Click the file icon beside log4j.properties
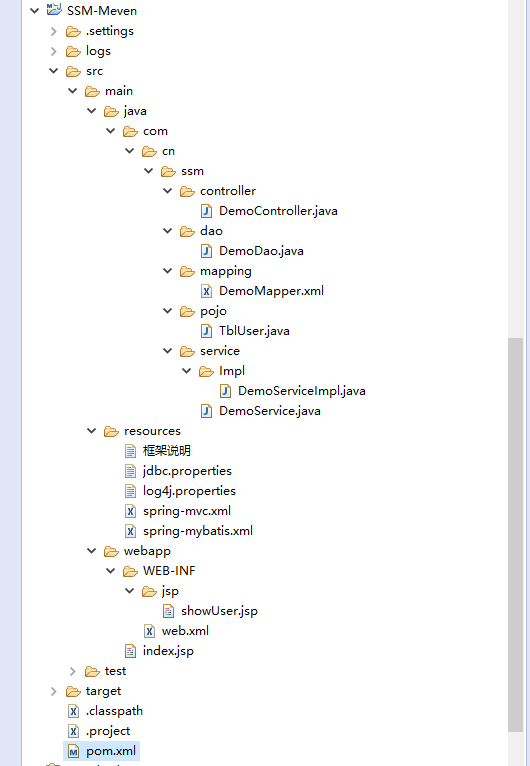Image resolution: width=530 pixels, height=766 pixels. coord(130,491)
